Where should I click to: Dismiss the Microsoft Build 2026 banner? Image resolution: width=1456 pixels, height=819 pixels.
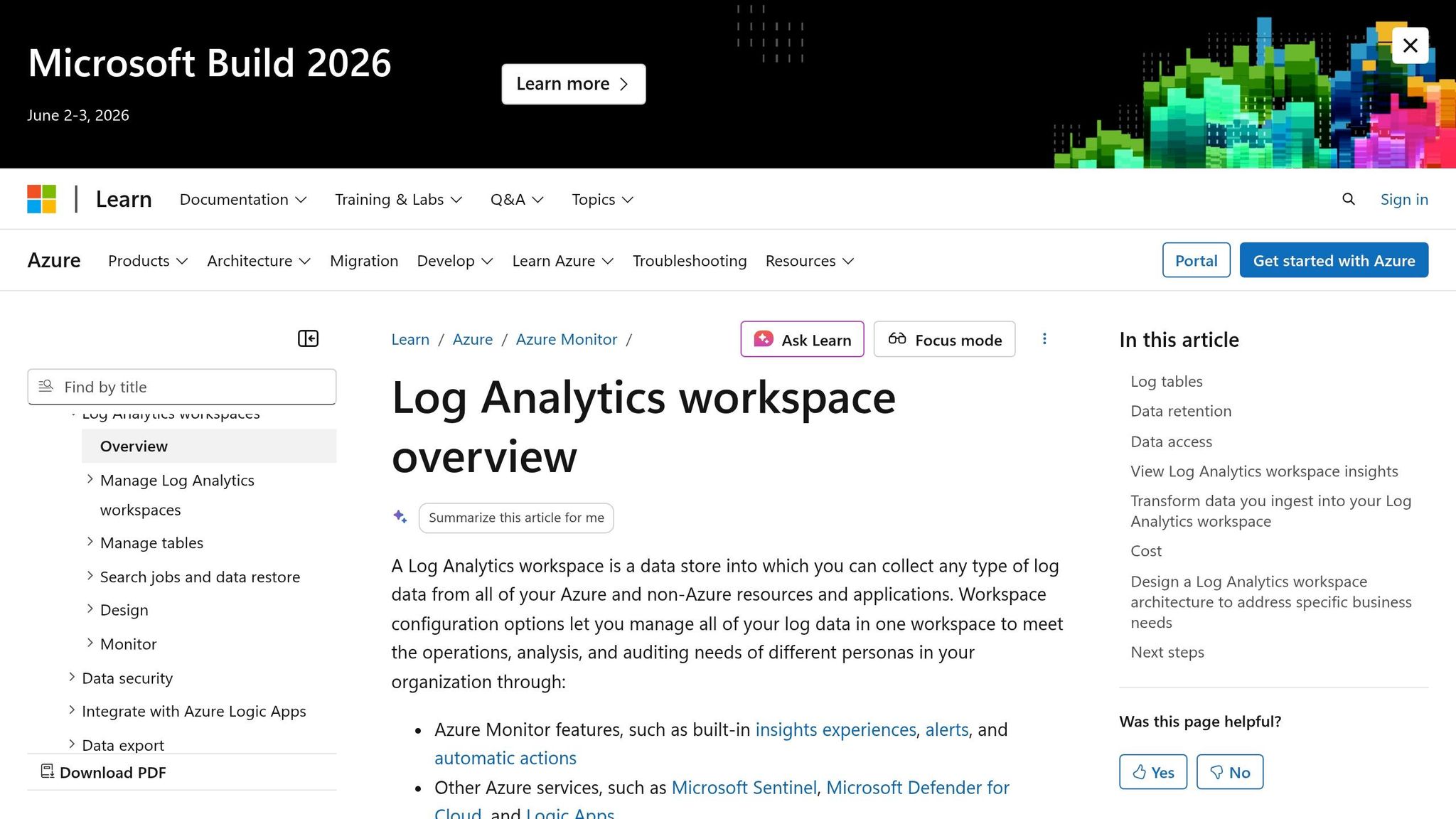point(1410,45)
